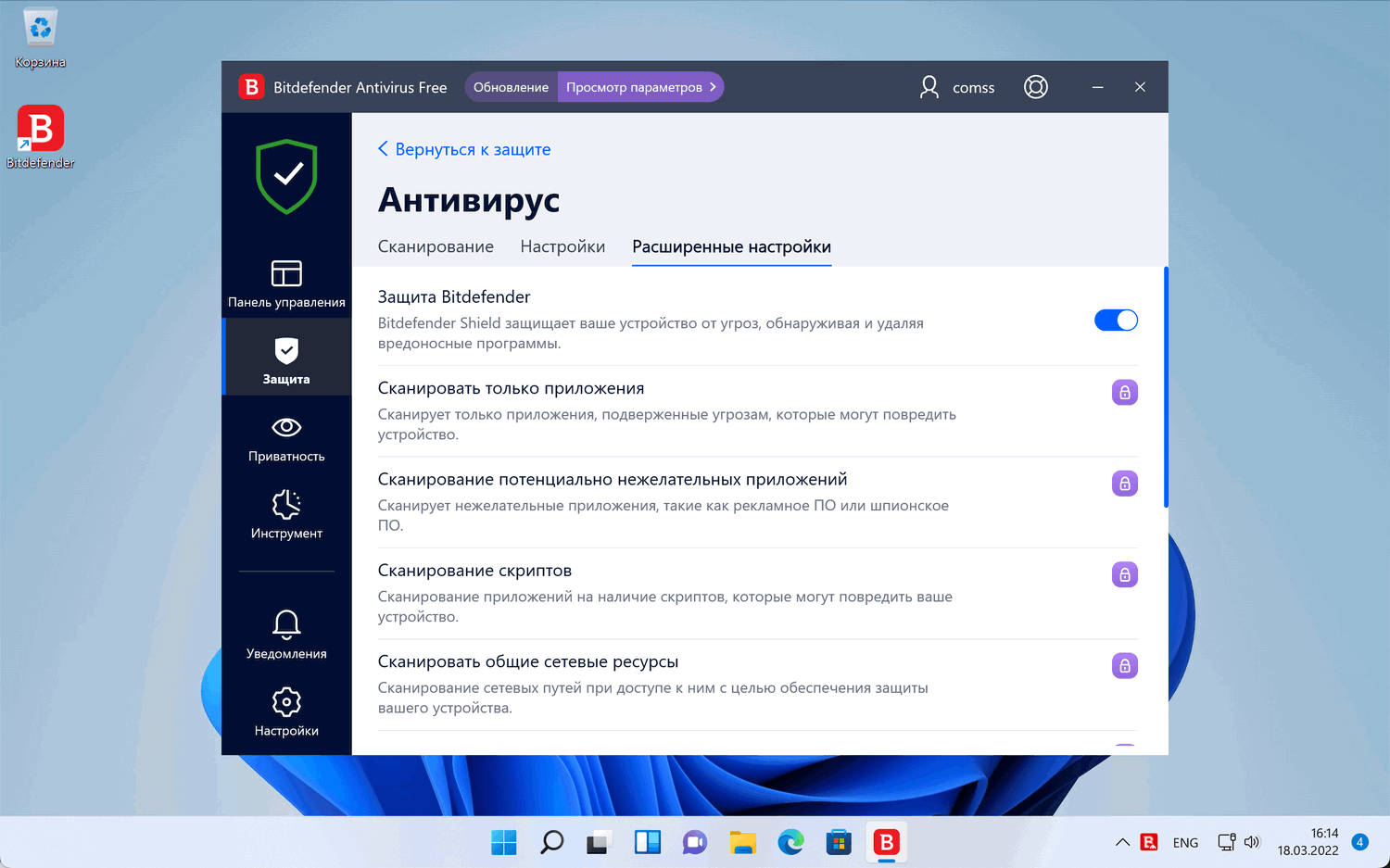Viewport: 1390px width, 868px height.
Task: Switch the ENG input language indicator
Action: point(1185,843)
